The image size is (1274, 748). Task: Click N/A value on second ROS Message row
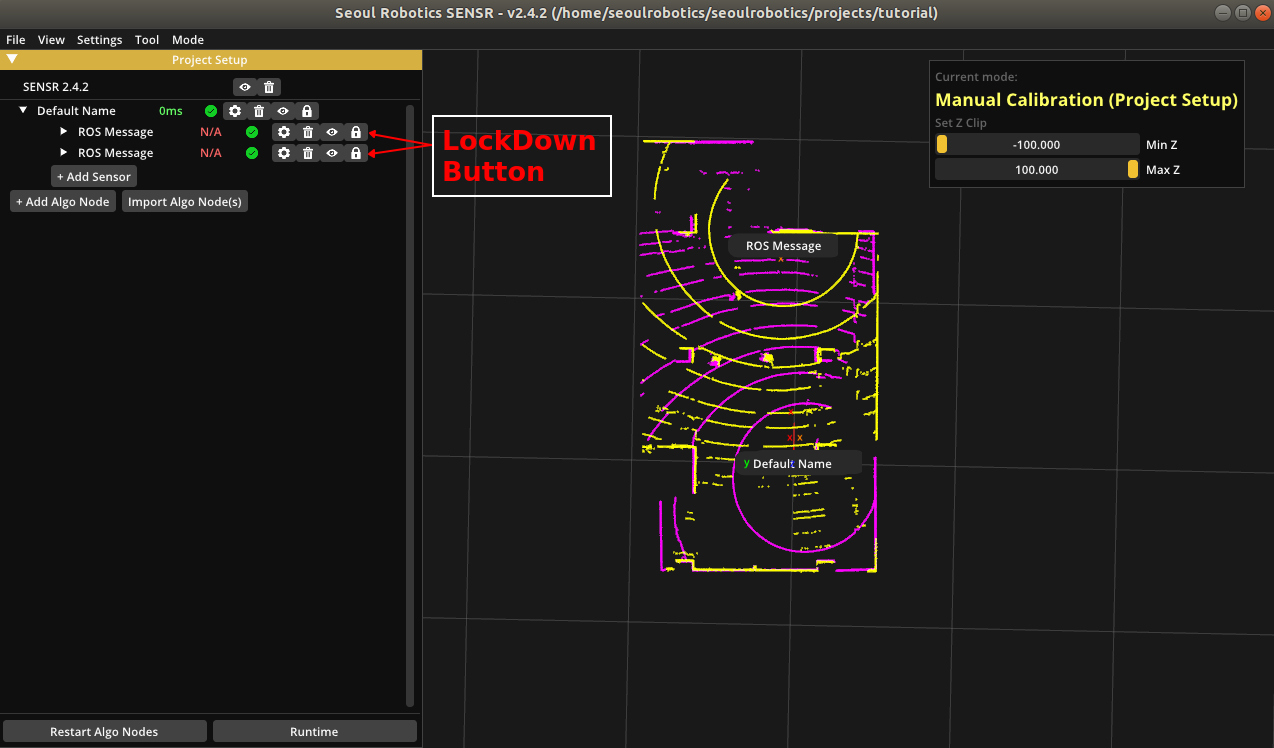point(211,153)
